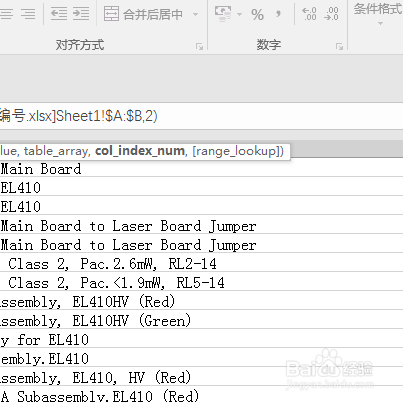The height and width of the screenshot is (402, 403).
Task: Click the increase decimal icon
Action: (309, 14)
